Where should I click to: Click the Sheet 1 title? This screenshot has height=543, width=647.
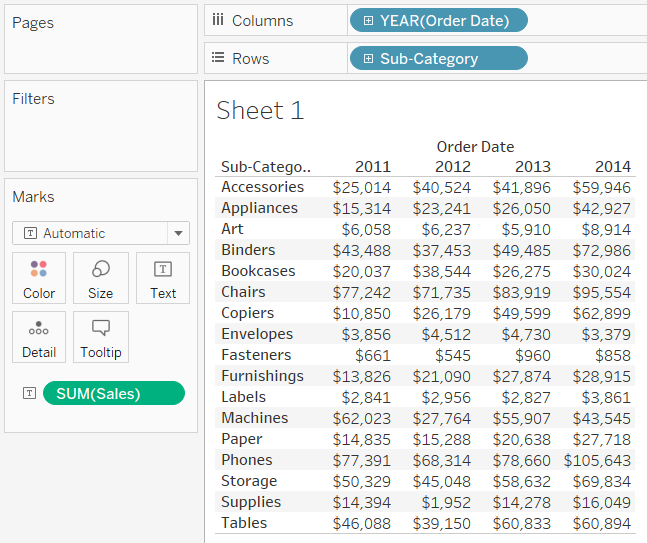point(260,110)
